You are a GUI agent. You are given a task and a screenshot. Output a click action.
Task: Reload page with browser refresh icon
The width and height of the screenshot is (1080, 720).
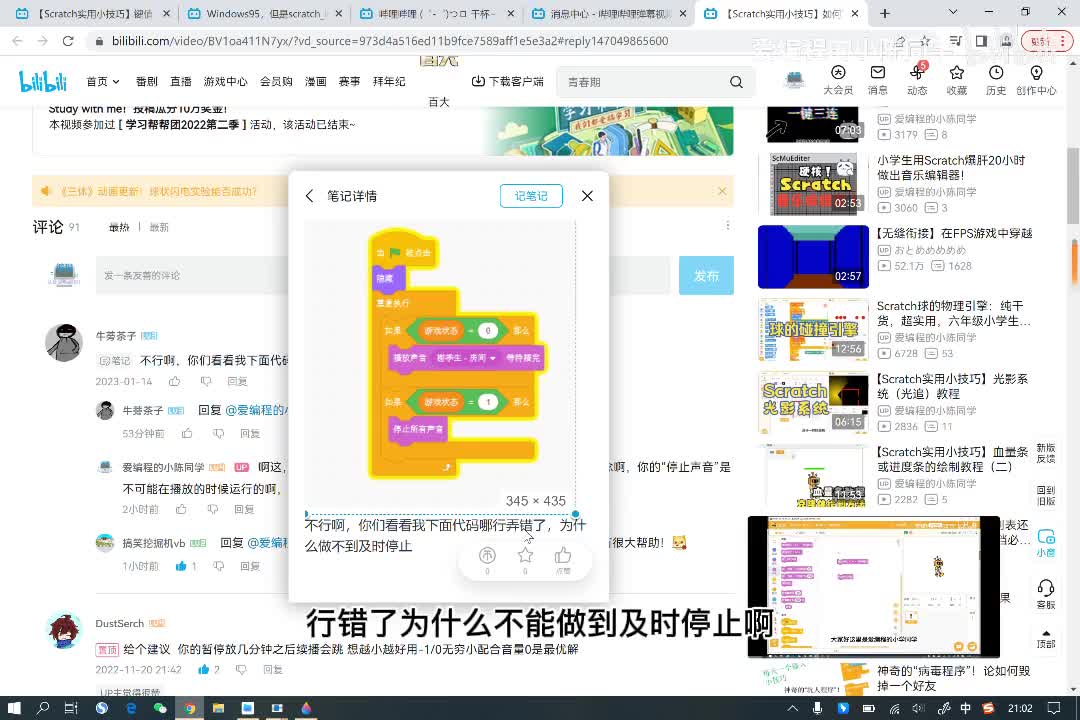[x=68, y=41]
